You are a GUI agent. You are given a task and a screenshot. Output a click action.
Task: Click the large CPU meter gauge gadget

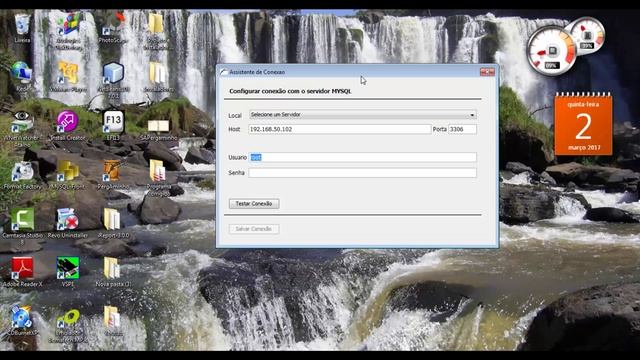click(x=551, y=51)
